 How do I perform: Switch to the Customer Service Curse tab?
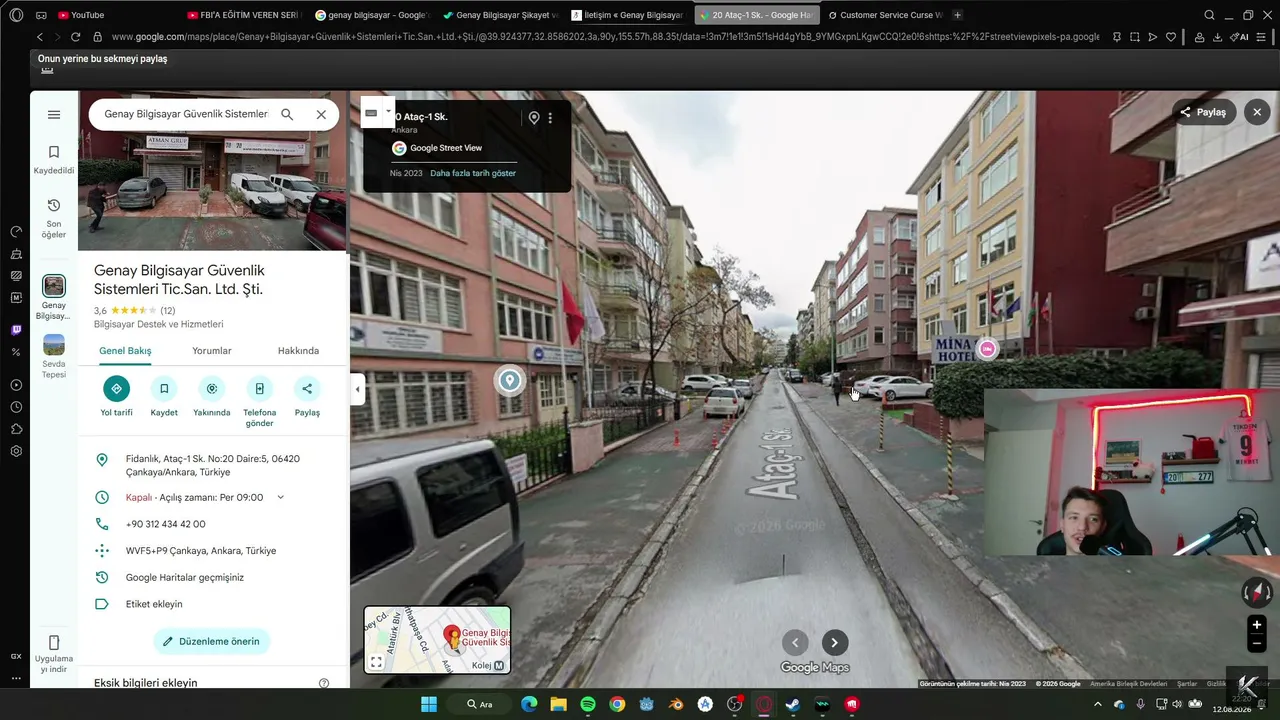click(x=884, y=15)
